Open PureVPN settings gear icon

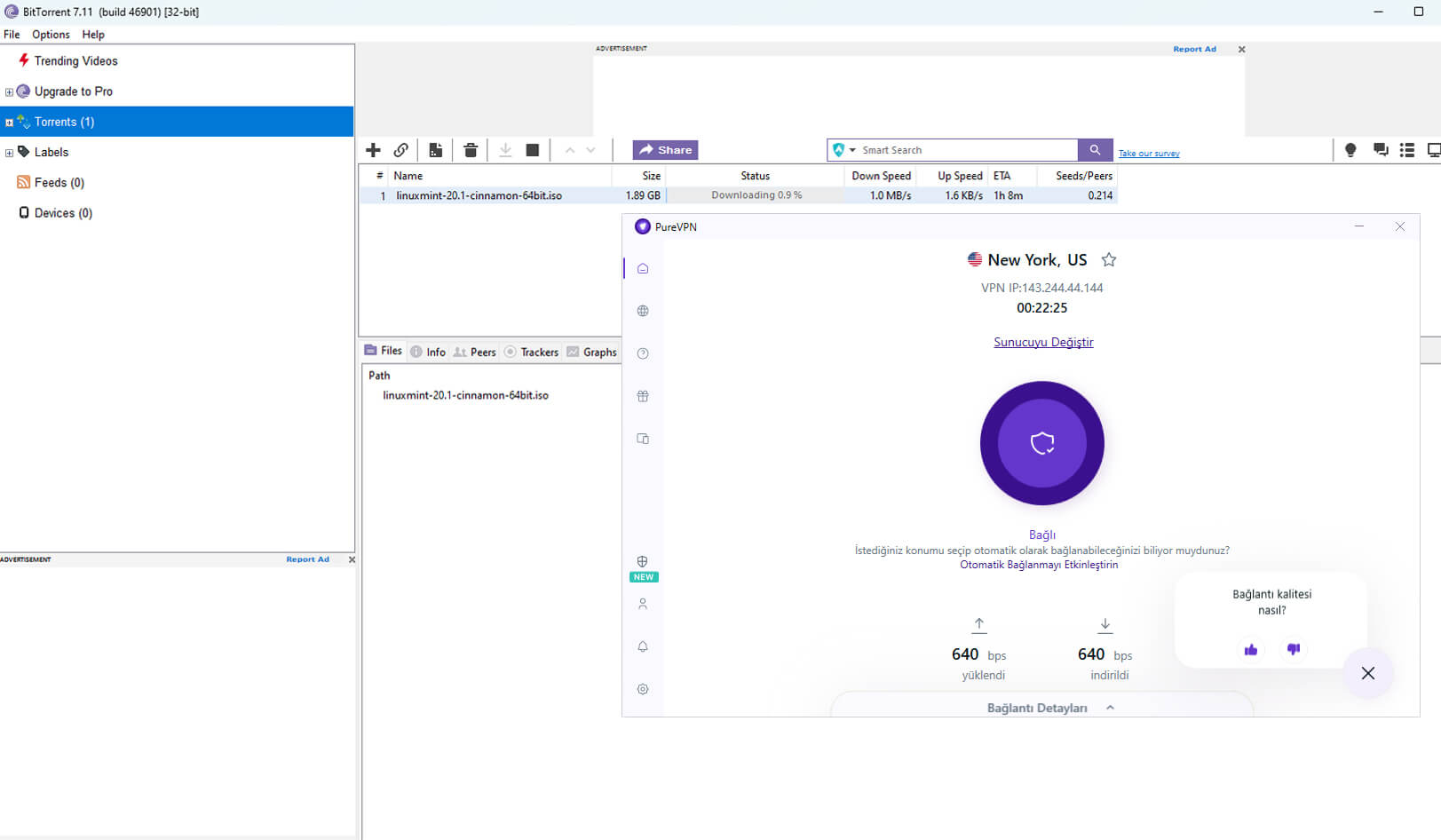click(643, 689)
